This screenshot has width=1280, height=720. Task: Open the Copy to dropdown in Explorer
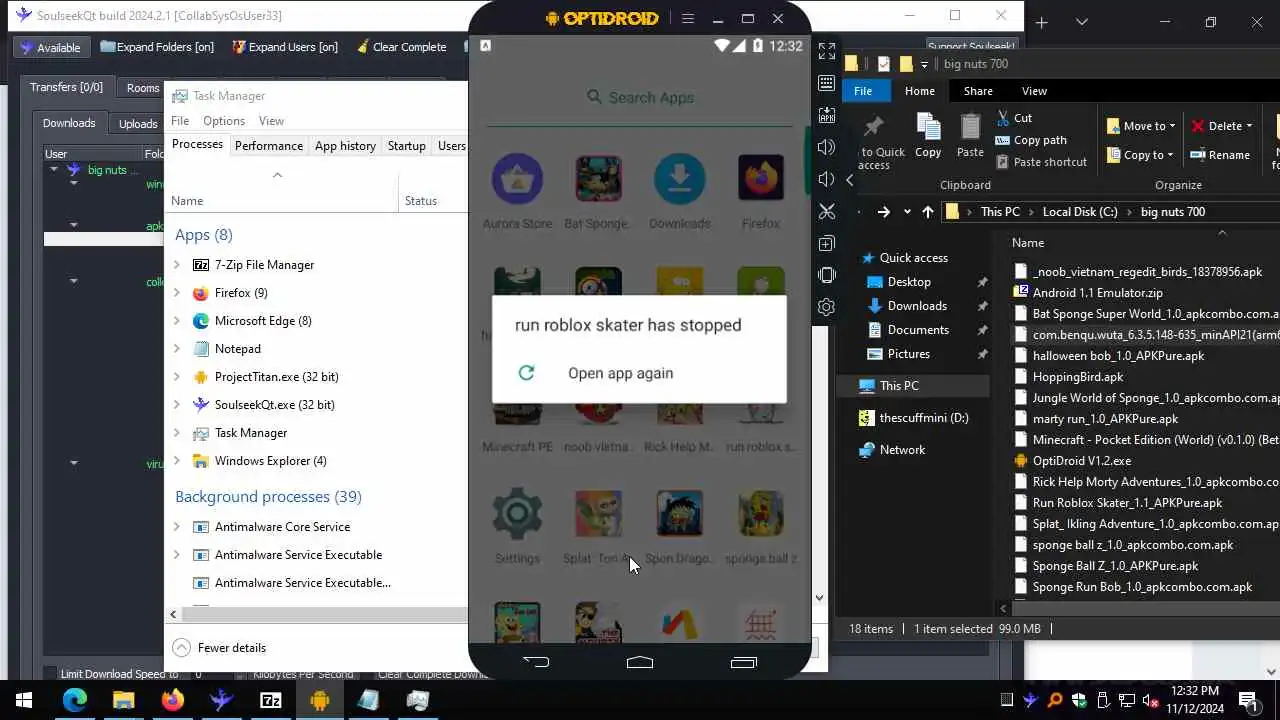point(1141,155)
